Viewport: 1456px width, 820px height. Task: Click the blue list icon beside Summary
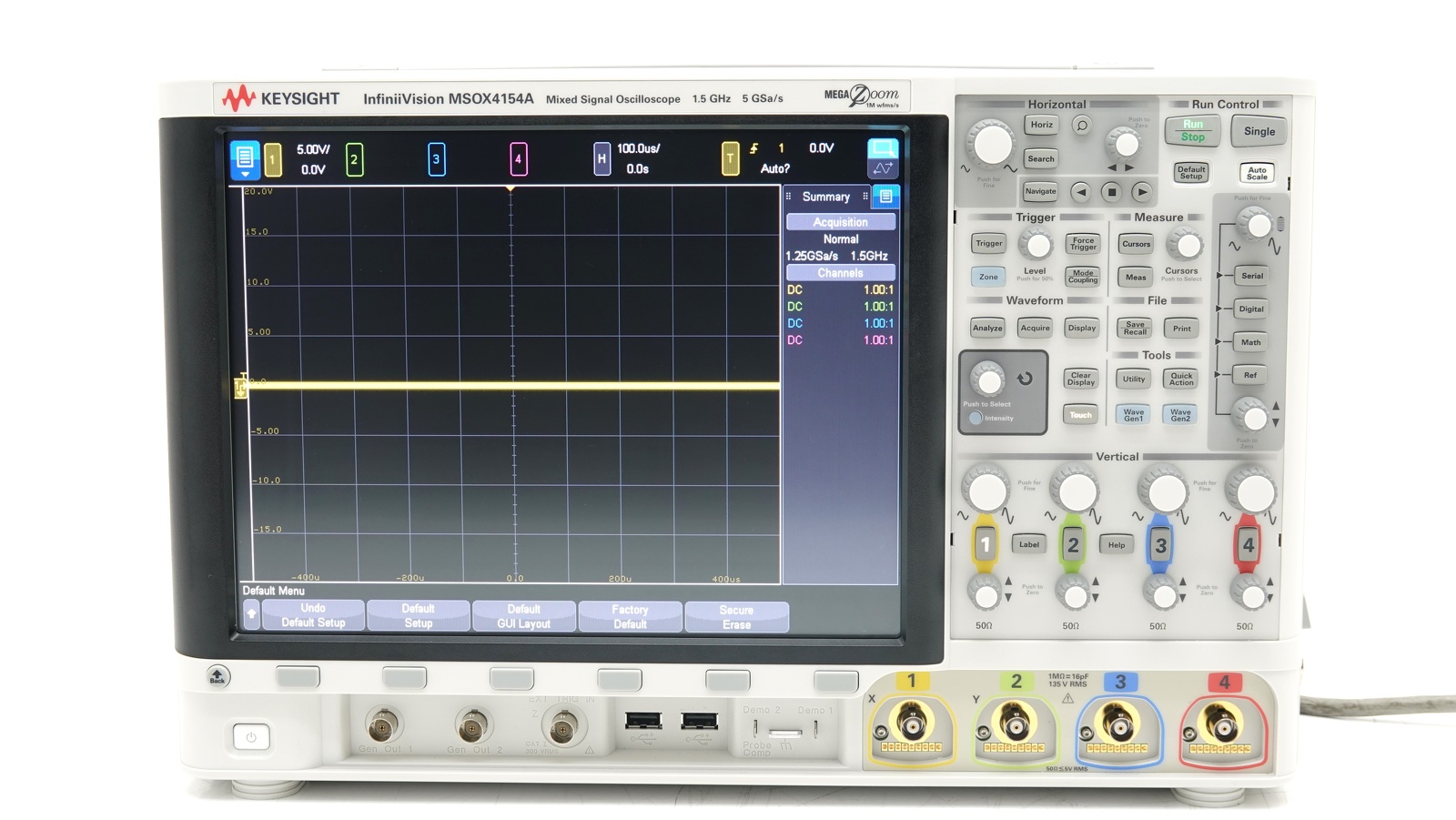[885, 197]
